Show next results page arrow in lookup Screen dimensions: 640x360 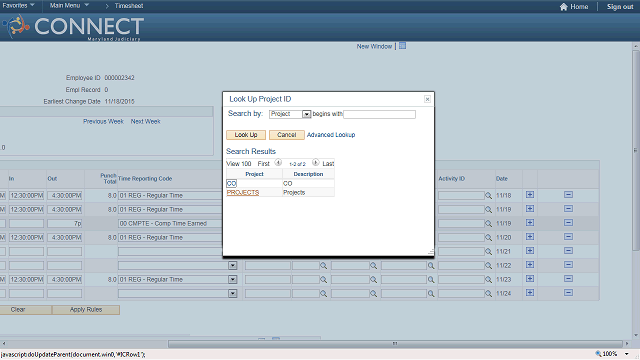point(316,162)
